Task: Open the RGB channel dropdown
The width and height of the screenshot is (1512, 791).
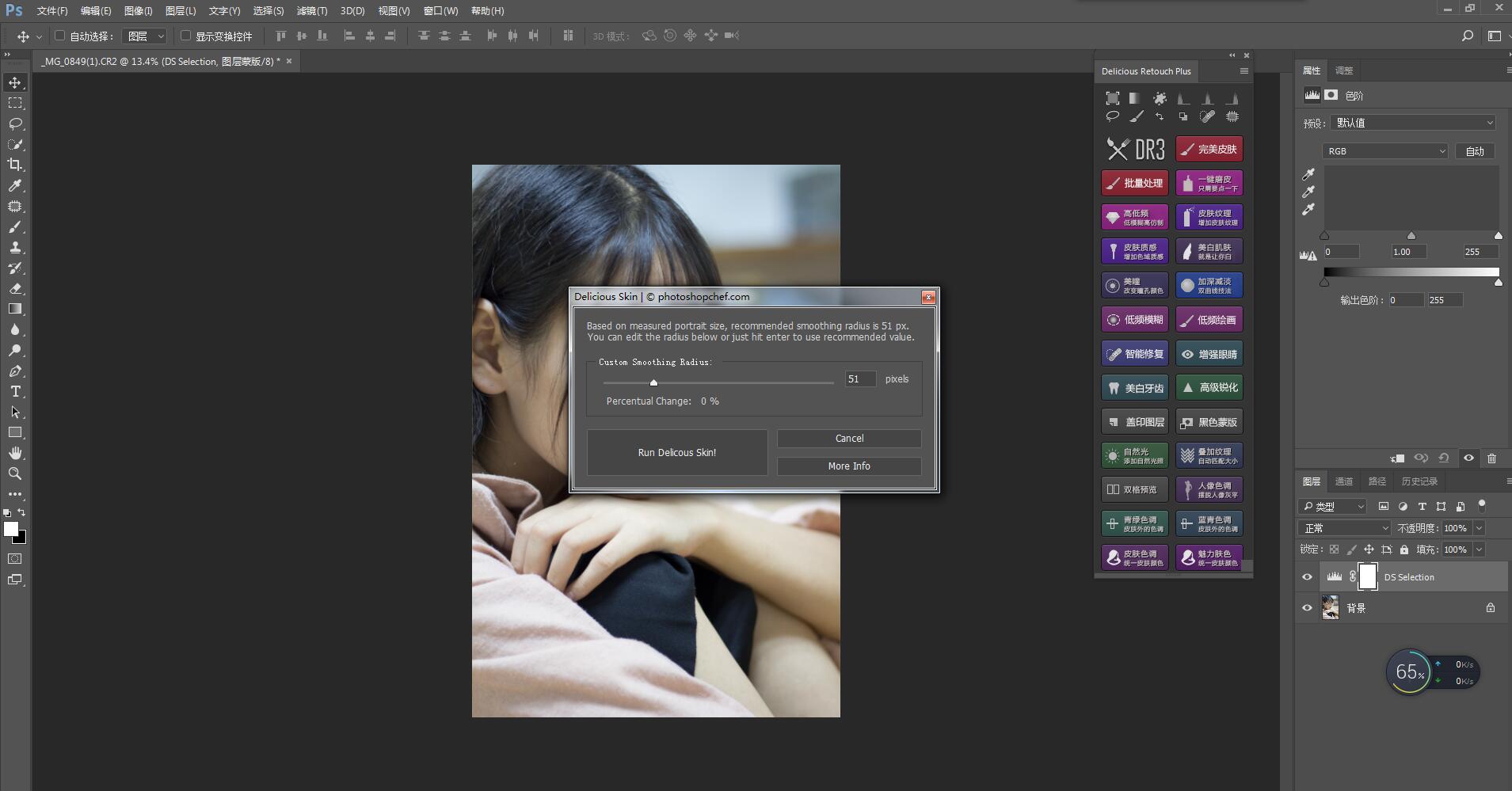Action: pos(1384,151)
